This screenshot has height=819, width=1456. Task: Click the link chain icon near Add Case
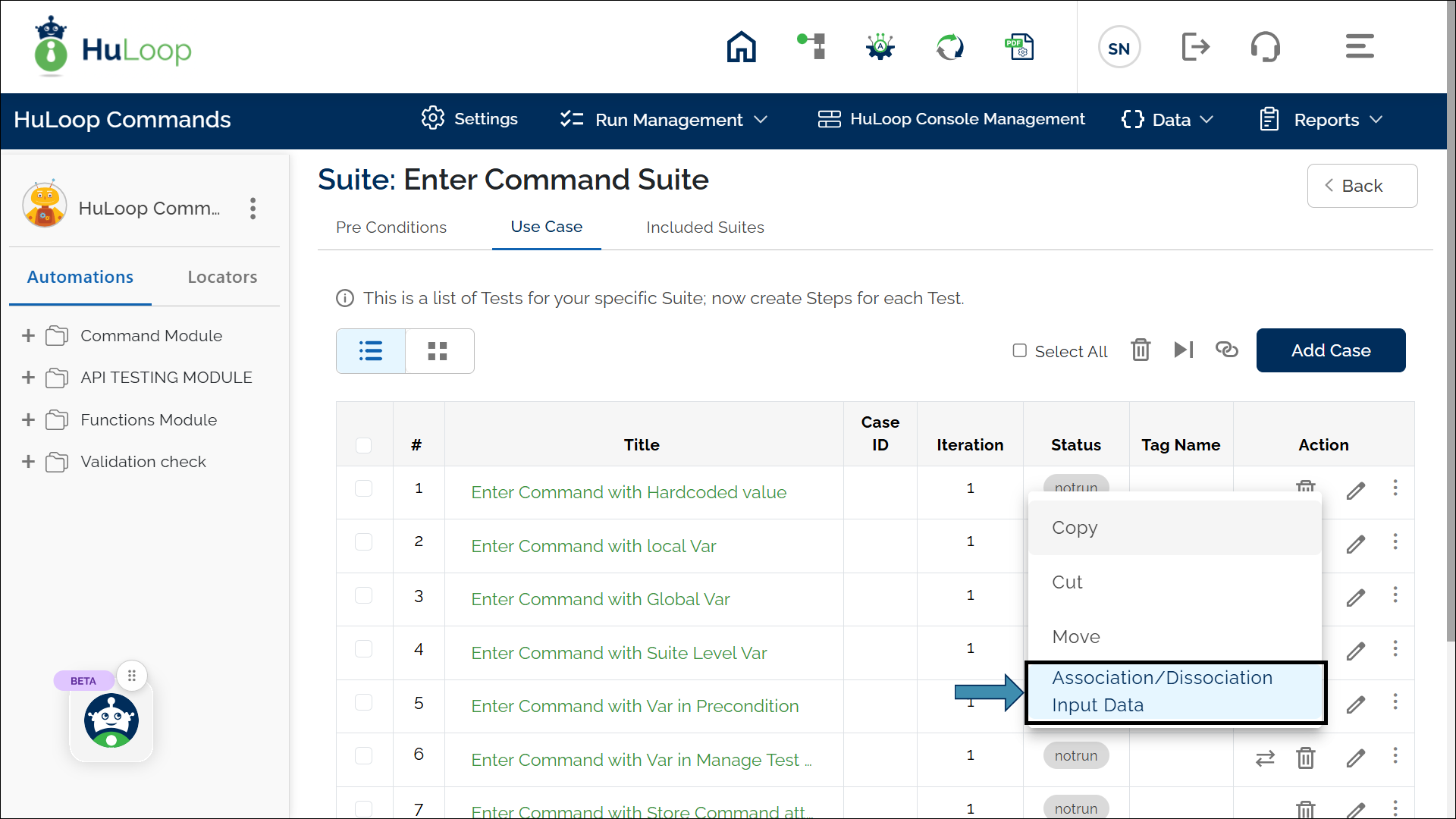(1226, 350)
